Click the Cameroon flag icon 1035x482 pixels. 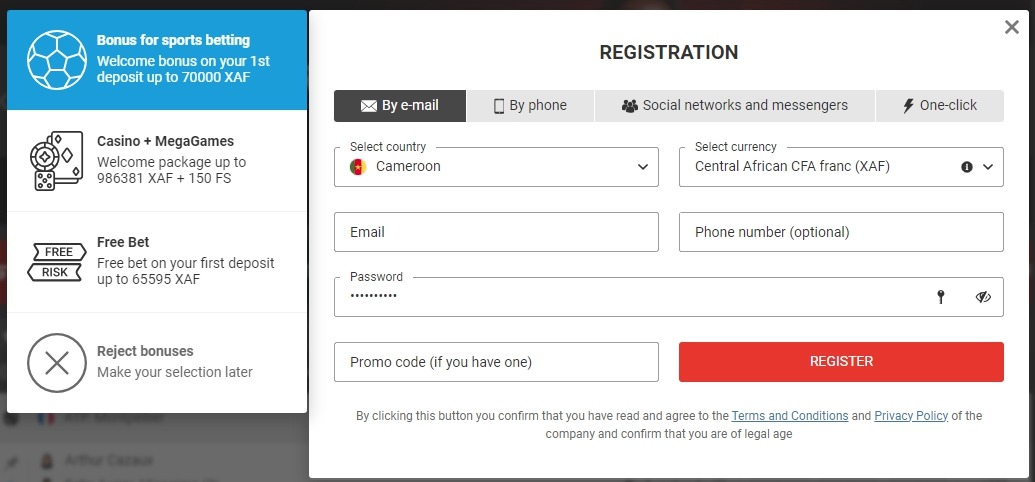point(358,167)
